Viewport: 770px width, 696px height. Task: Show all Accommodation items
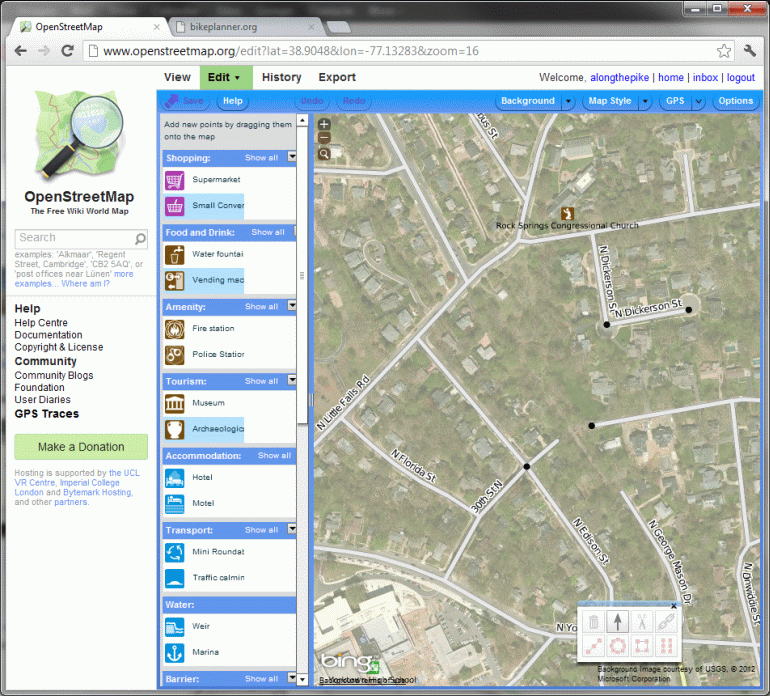[275, 456]
